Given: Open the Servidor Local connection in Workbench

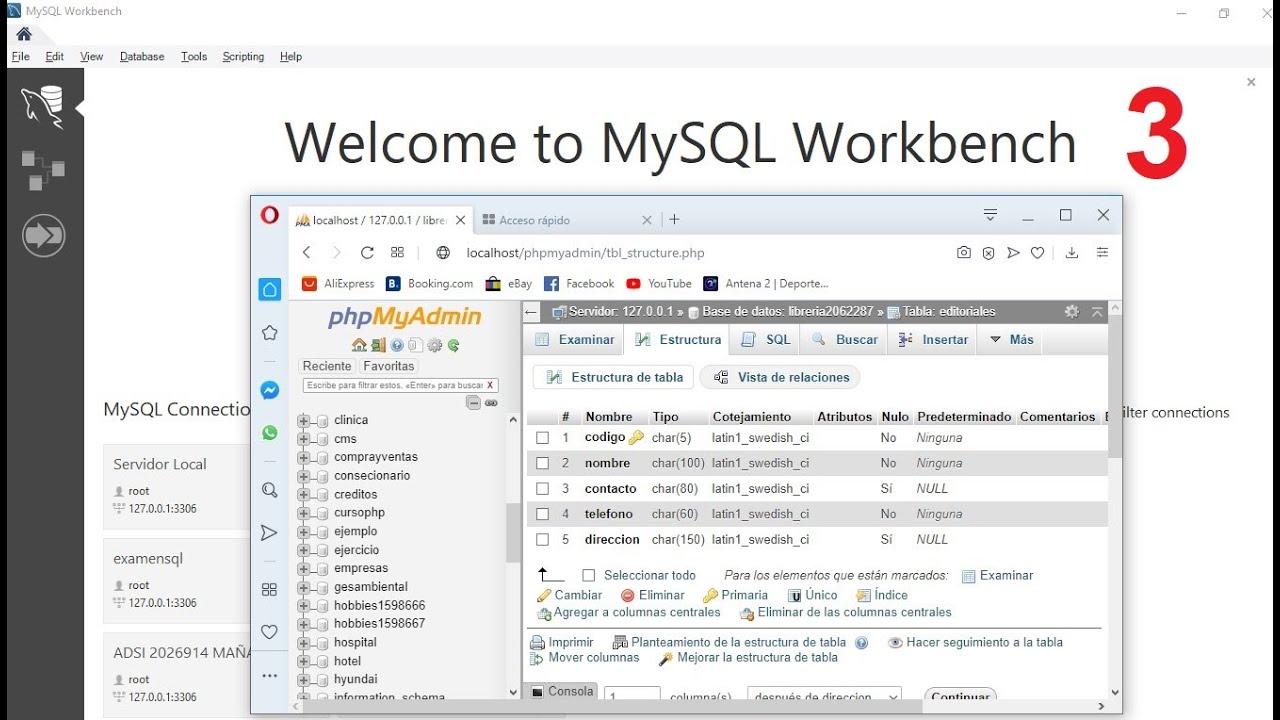Looking at the screenshot, I should [x=178, y=487].
